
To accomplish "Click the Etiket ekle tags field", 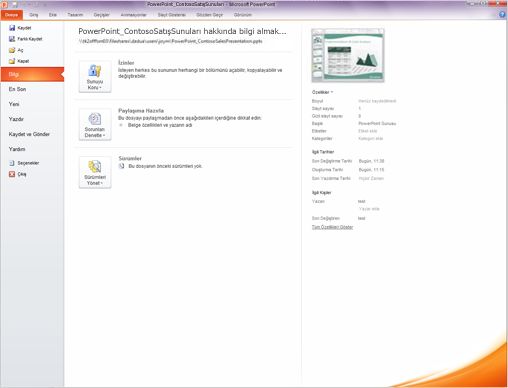I will pyautogui.click(x=368, y=131).
